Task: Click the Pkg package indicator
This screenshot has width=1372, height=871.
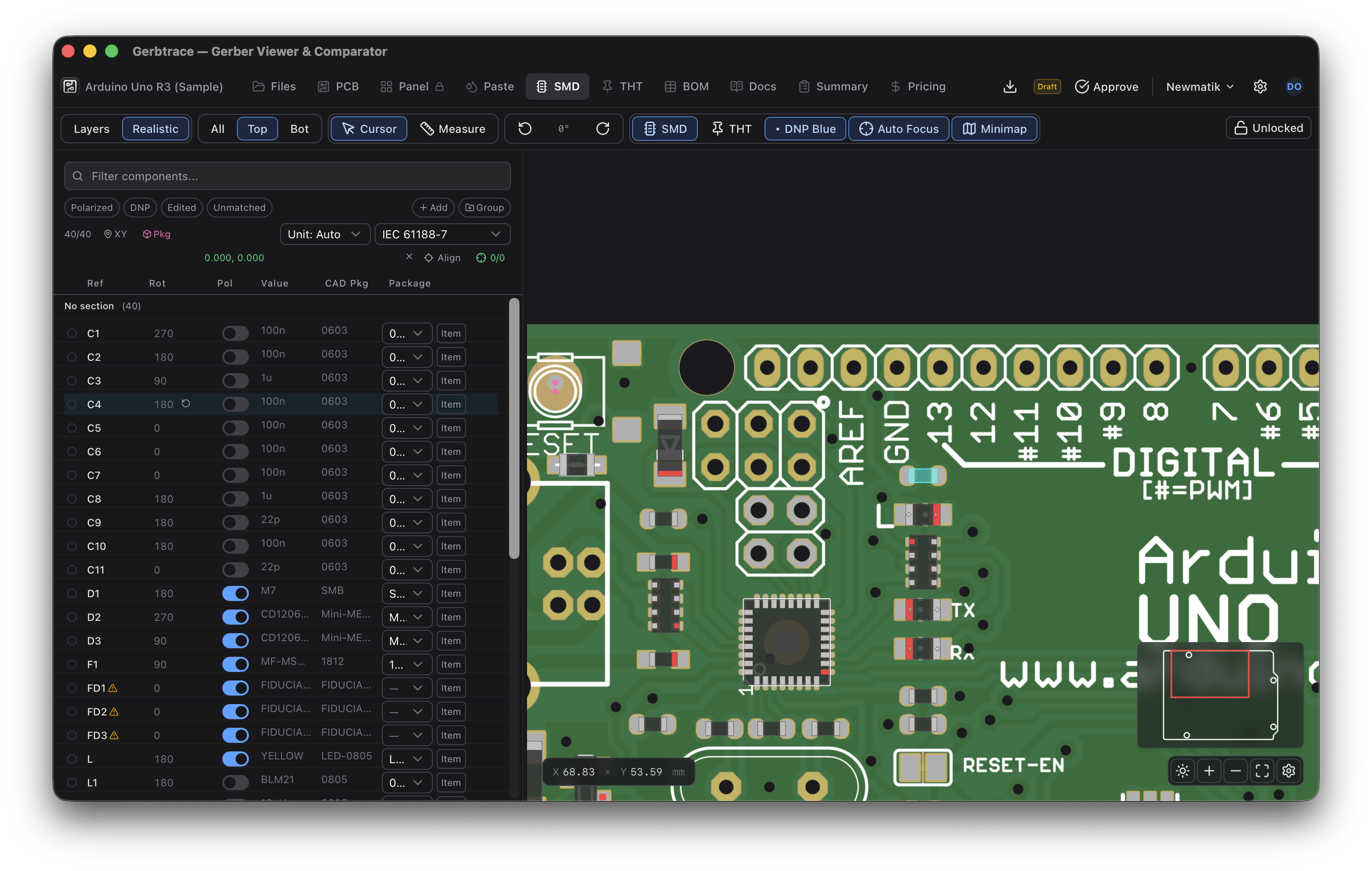Action: pos(157,234)
